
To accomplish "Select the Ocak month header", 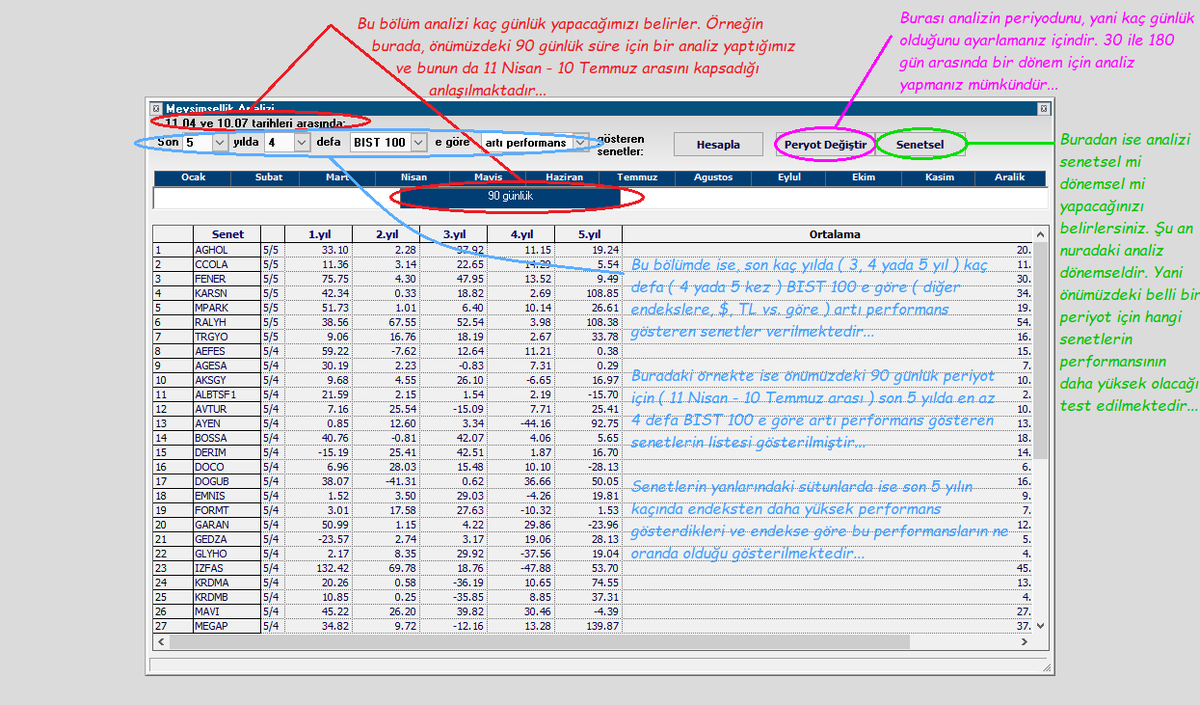I will (193, 177).
